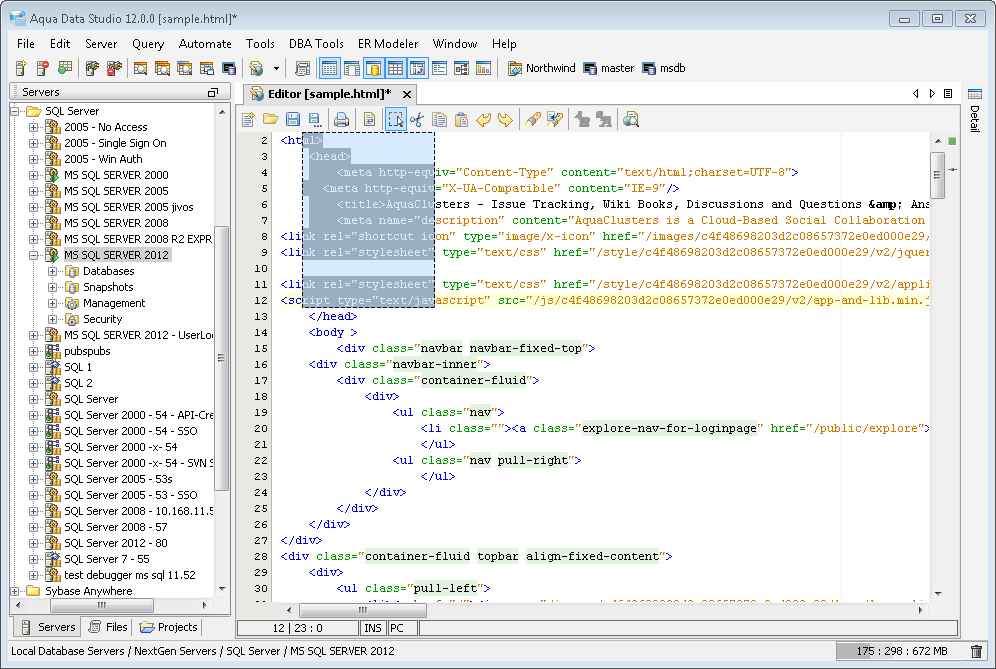Toggle INS insert mode in status bar
This screenshot has width=996, height=669.
point(372,628)
